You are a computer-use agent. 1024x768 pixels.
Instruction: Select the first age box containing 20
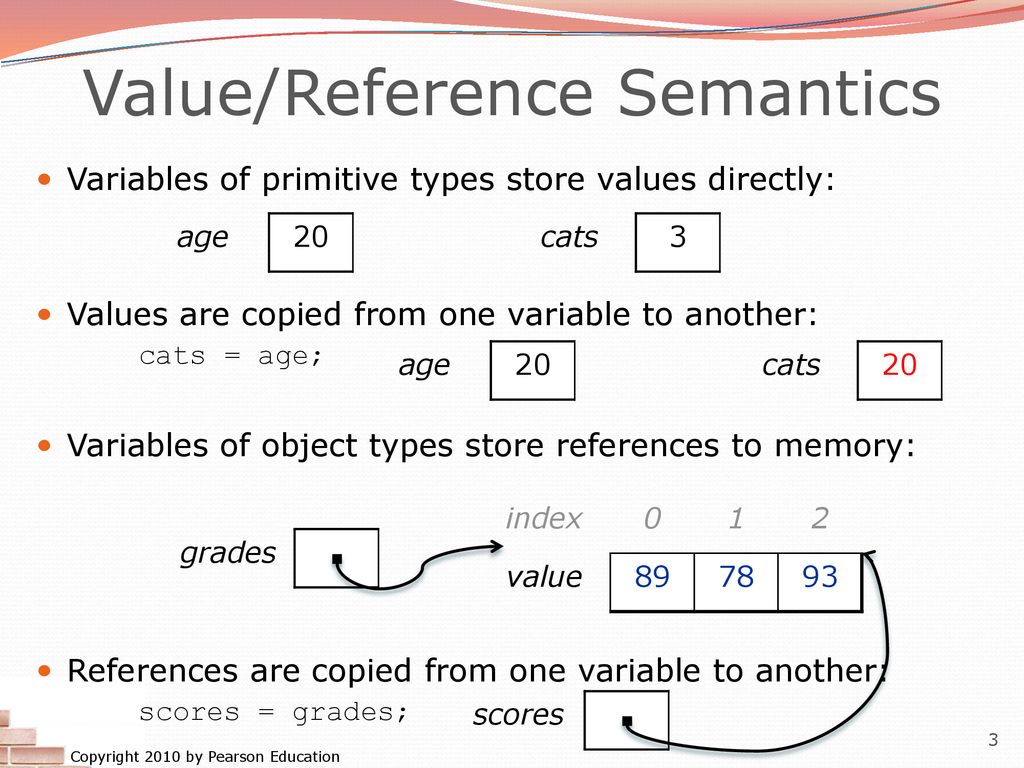pyautogui.click(x=311, y=242)
